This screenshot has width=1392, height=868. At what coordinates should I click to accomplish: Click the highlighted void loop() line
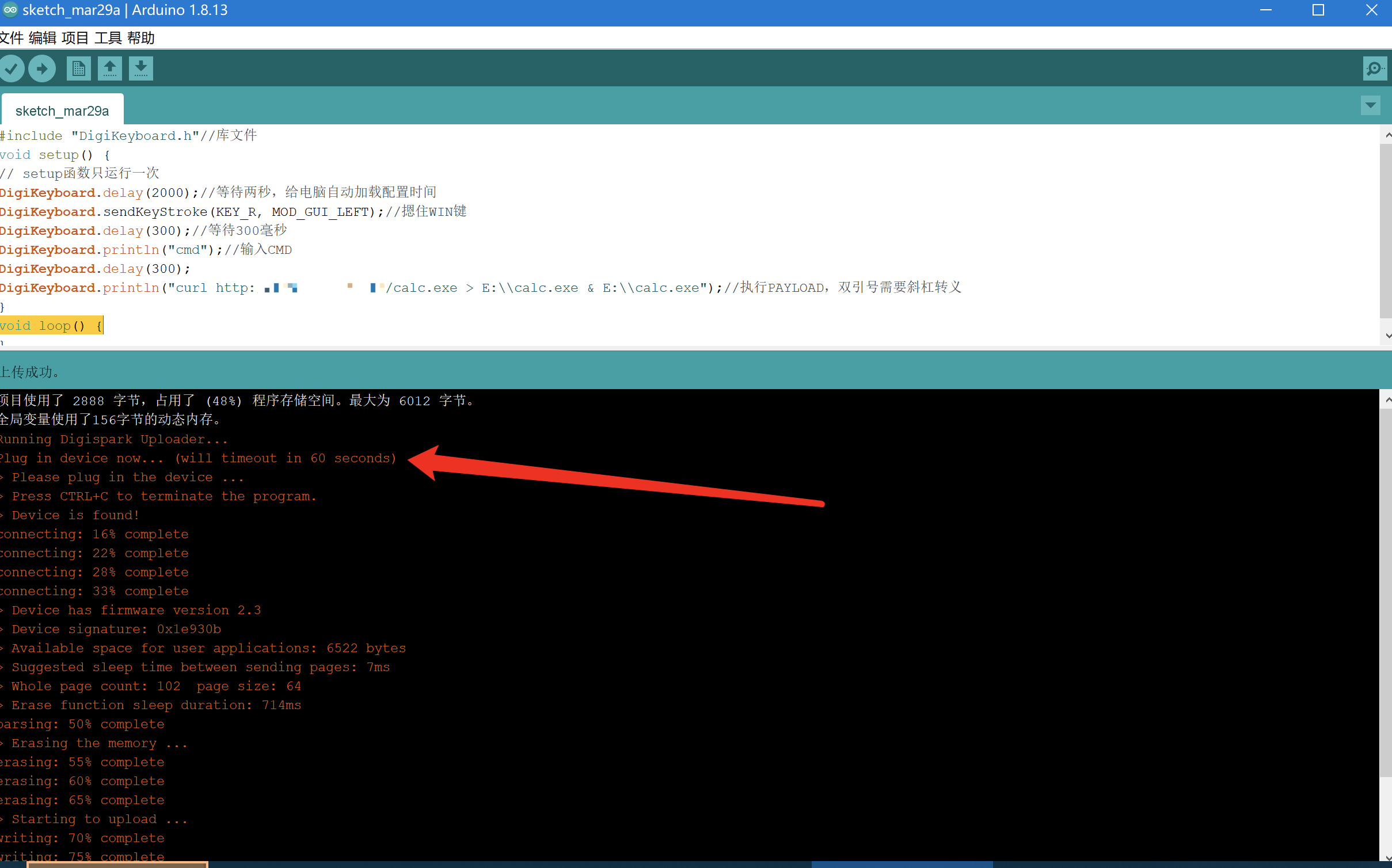(x=52, y=326)
